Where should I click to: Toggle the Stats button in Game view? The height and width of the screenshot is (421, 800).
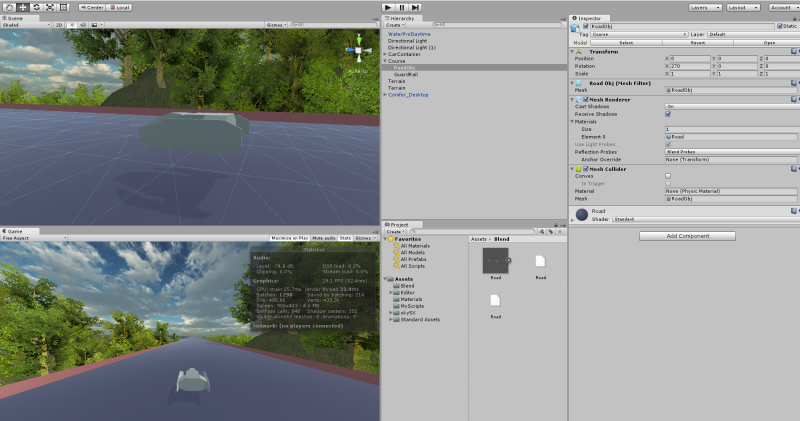tap(345, 238)
